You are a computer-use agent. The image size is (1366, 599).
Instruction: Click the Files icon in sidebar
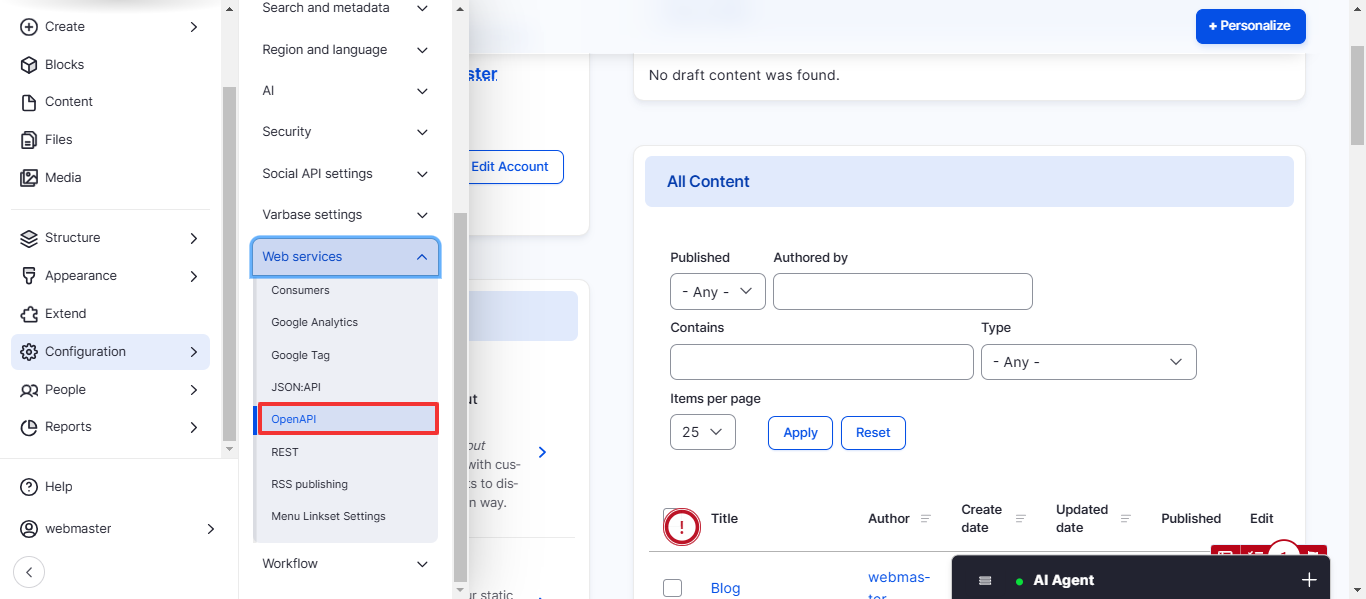pyautogui.click(x=28, y=140)
